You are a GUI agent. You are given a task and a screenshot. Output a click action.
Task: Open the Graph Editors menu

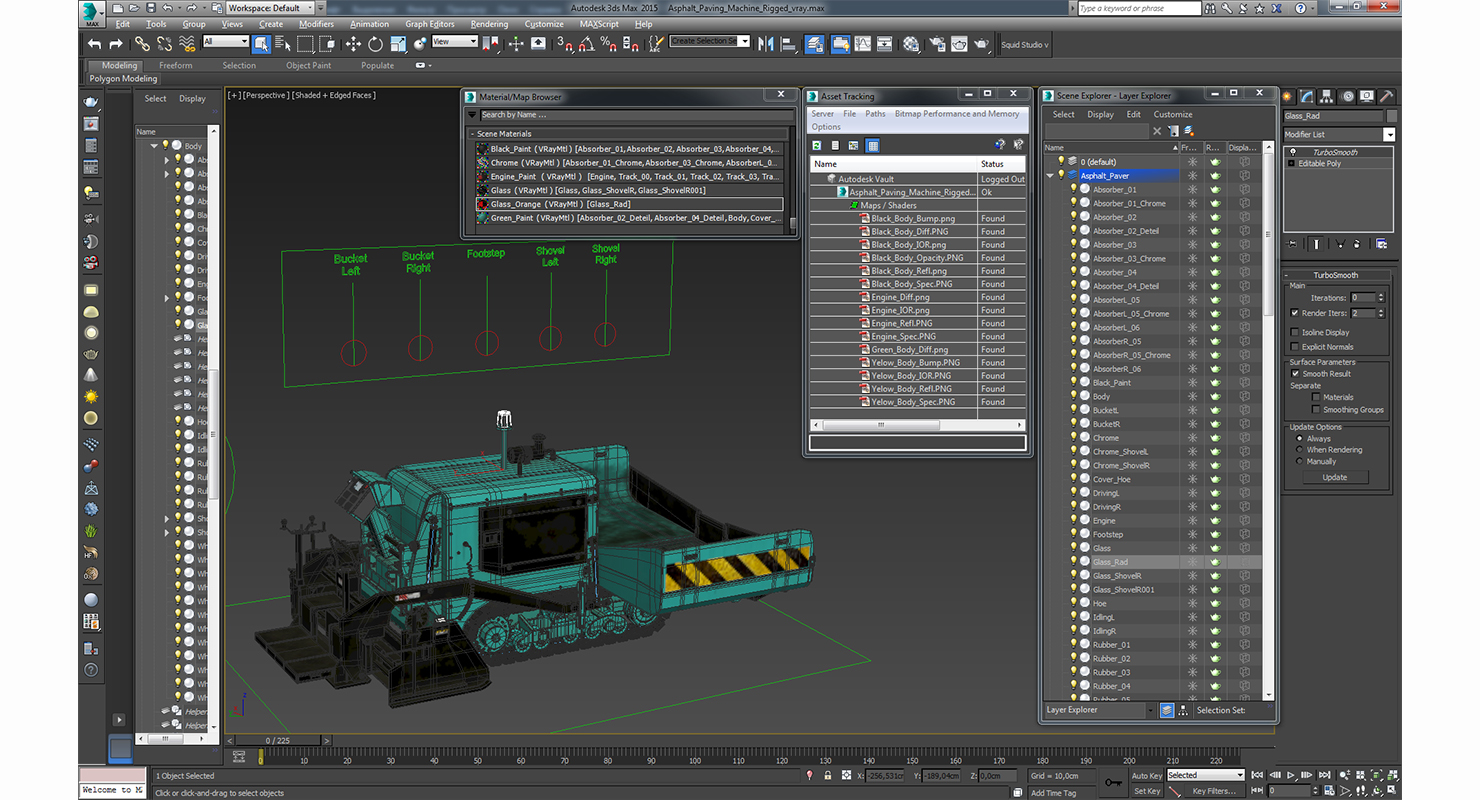[x=430, y=24]
